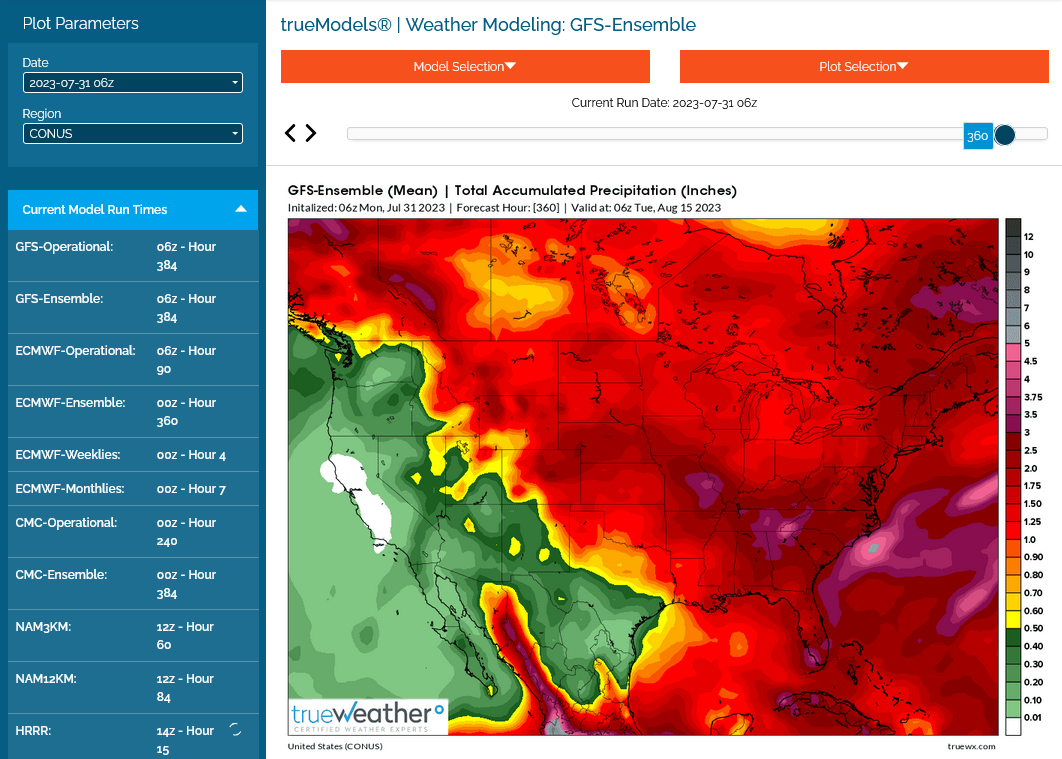Viewport: 1062px width, 759px height.
Task: Select the ECMWF-Weeklies model row
Action: [x=133, y=454]
